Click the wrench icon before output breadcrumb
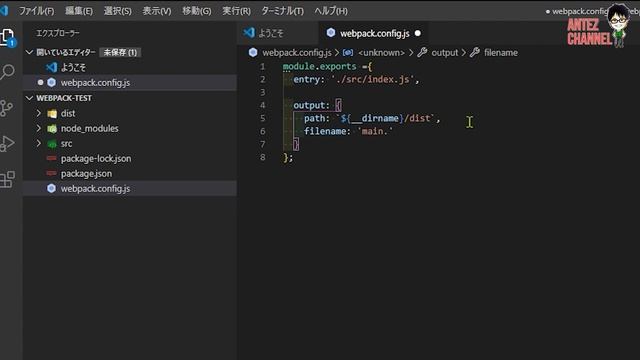Viewport: 640px width, 360px height. (422, 52)
